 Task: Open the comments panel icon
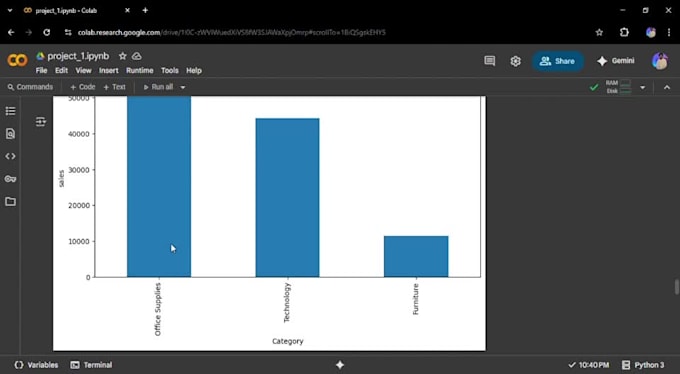(490, 61)
